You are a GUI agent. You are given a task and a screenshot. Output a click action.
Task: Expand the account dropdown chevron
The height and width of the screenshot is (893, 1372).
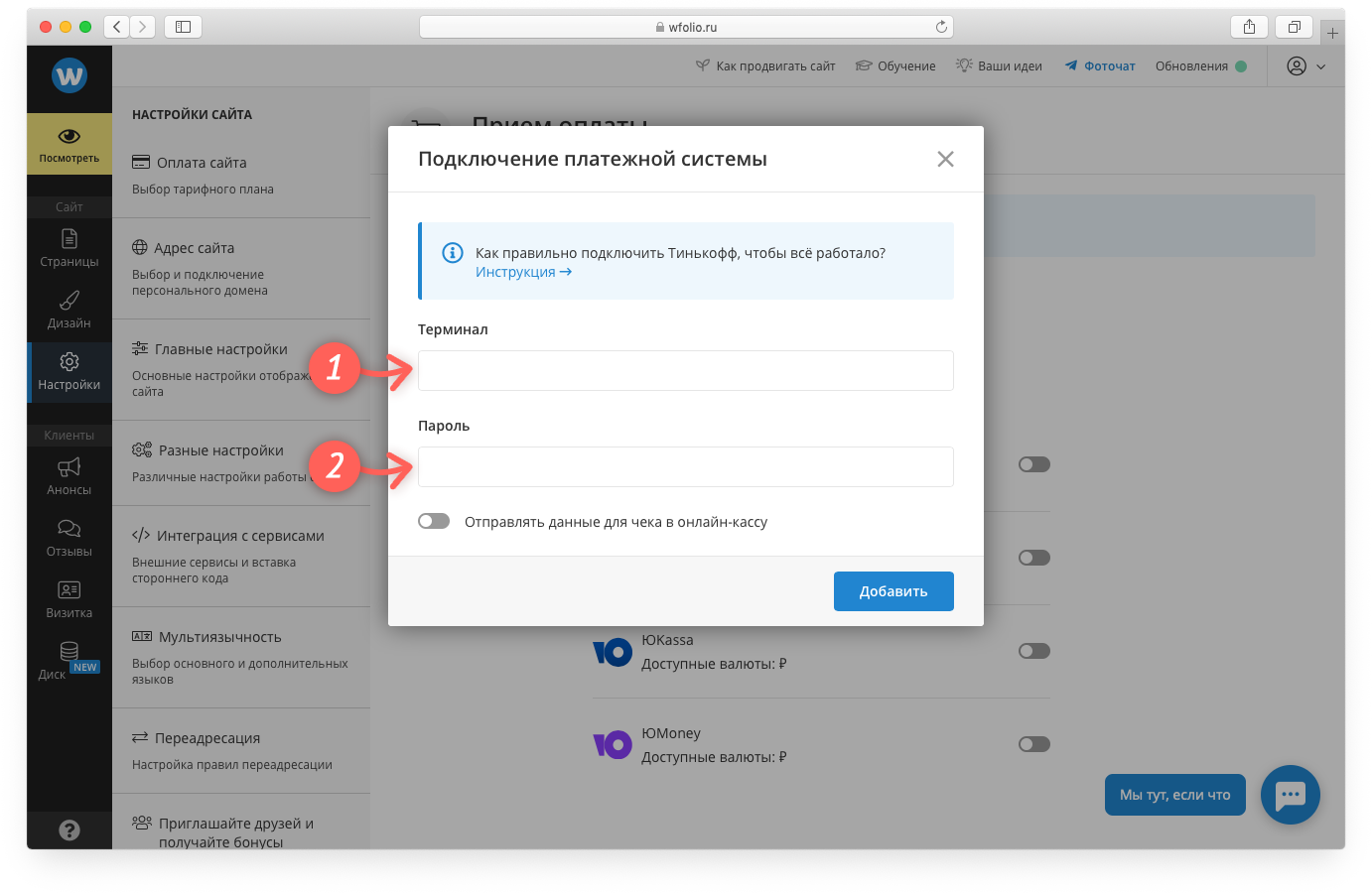pyautogui.click(x=1321, y=66)
